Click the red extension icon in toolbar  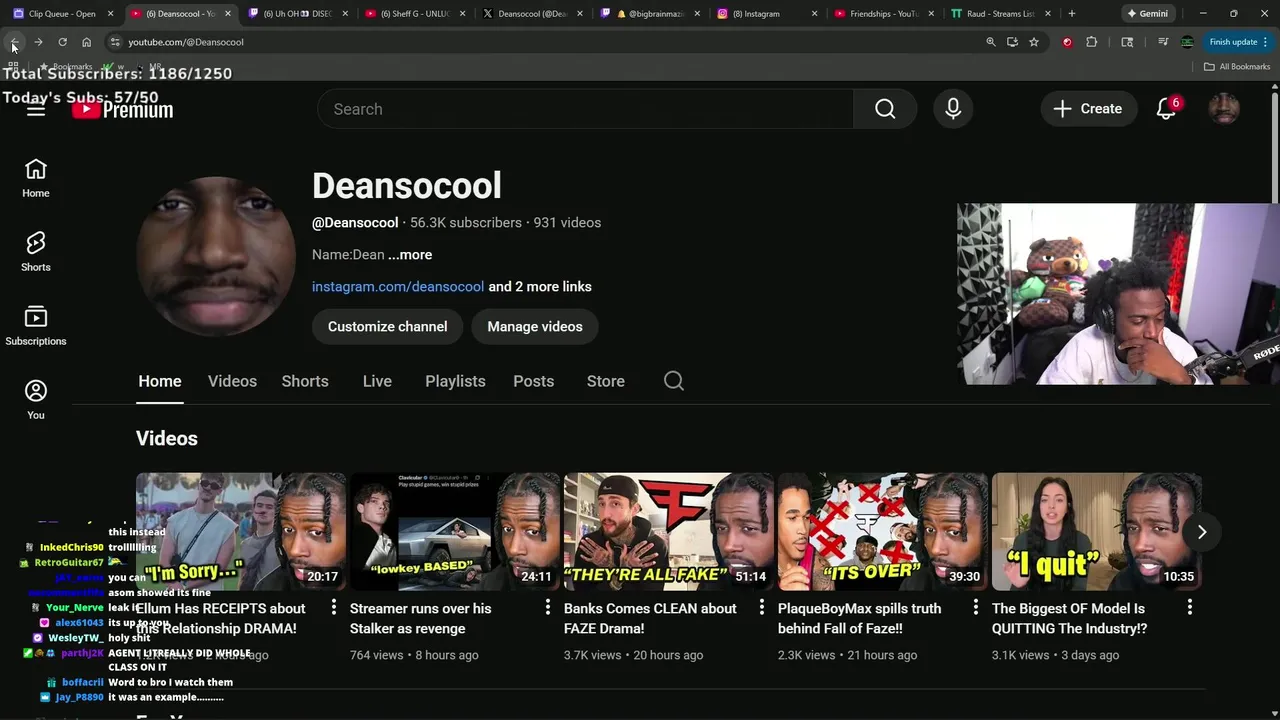[1067, 42]
